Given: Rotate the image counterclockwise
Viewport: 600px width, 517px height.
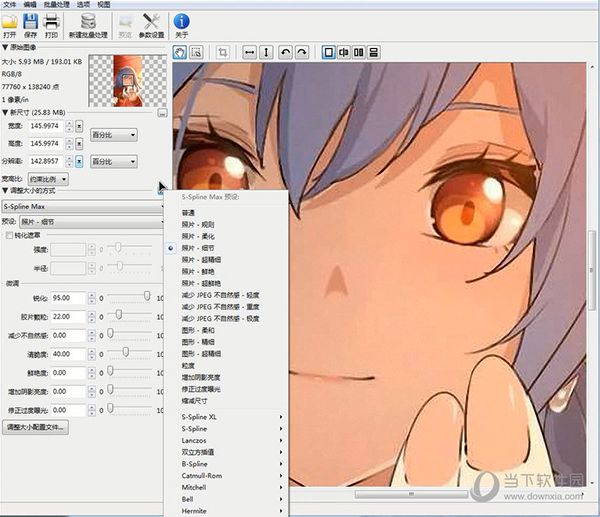Looking at the screenshot, I should 285,52.
